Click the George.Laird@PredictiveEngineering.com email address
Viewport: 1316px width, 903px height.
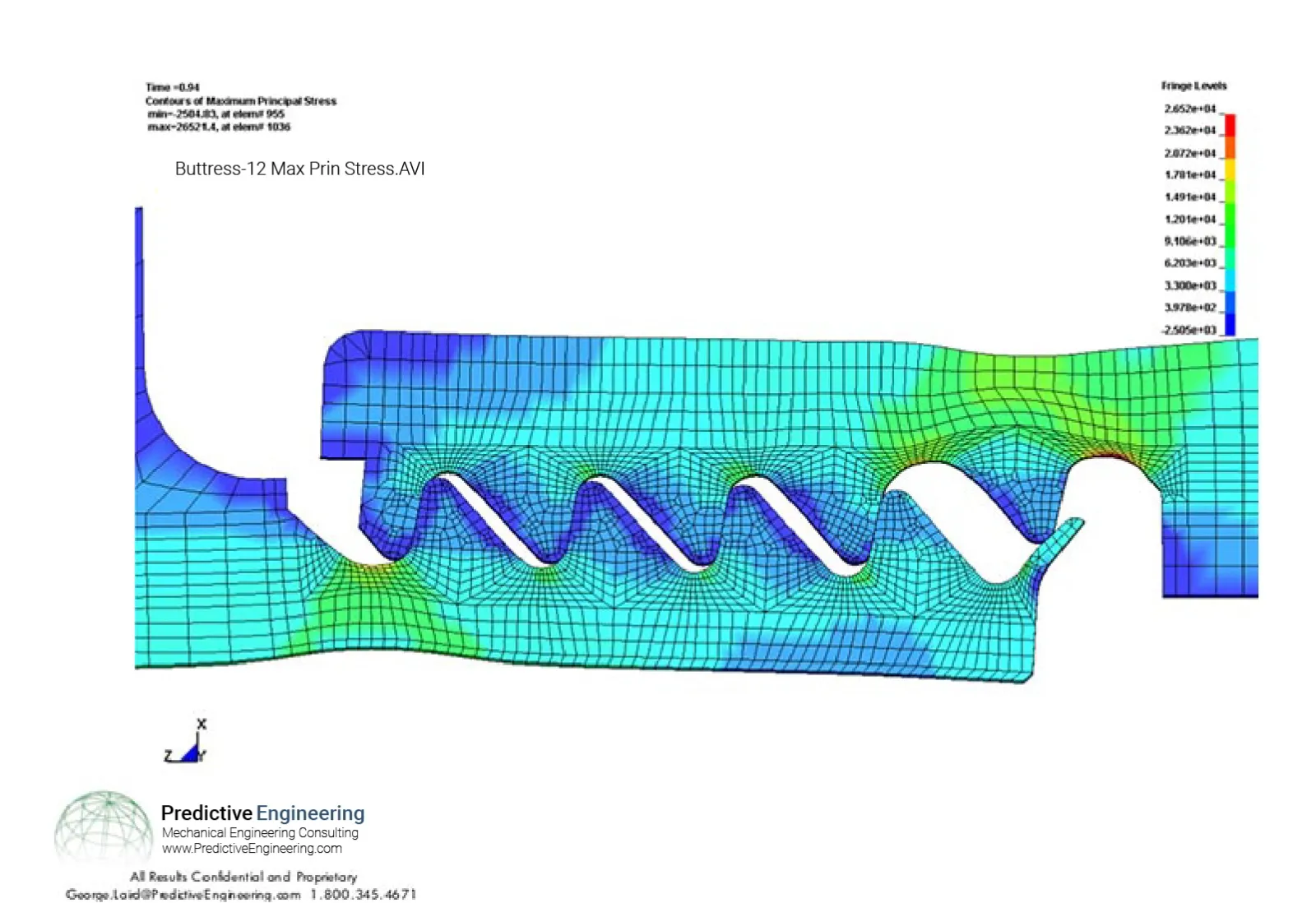[183, 895]
